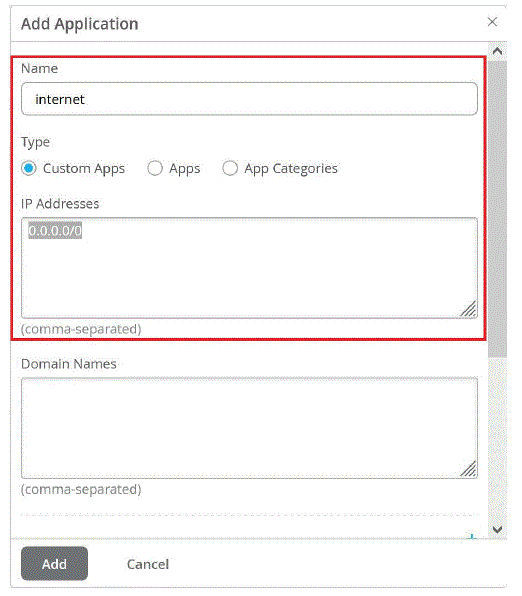The width and height of the screenshot is (522, 596).
Task: Select the App Categories radio button
Action: (230, 168)
